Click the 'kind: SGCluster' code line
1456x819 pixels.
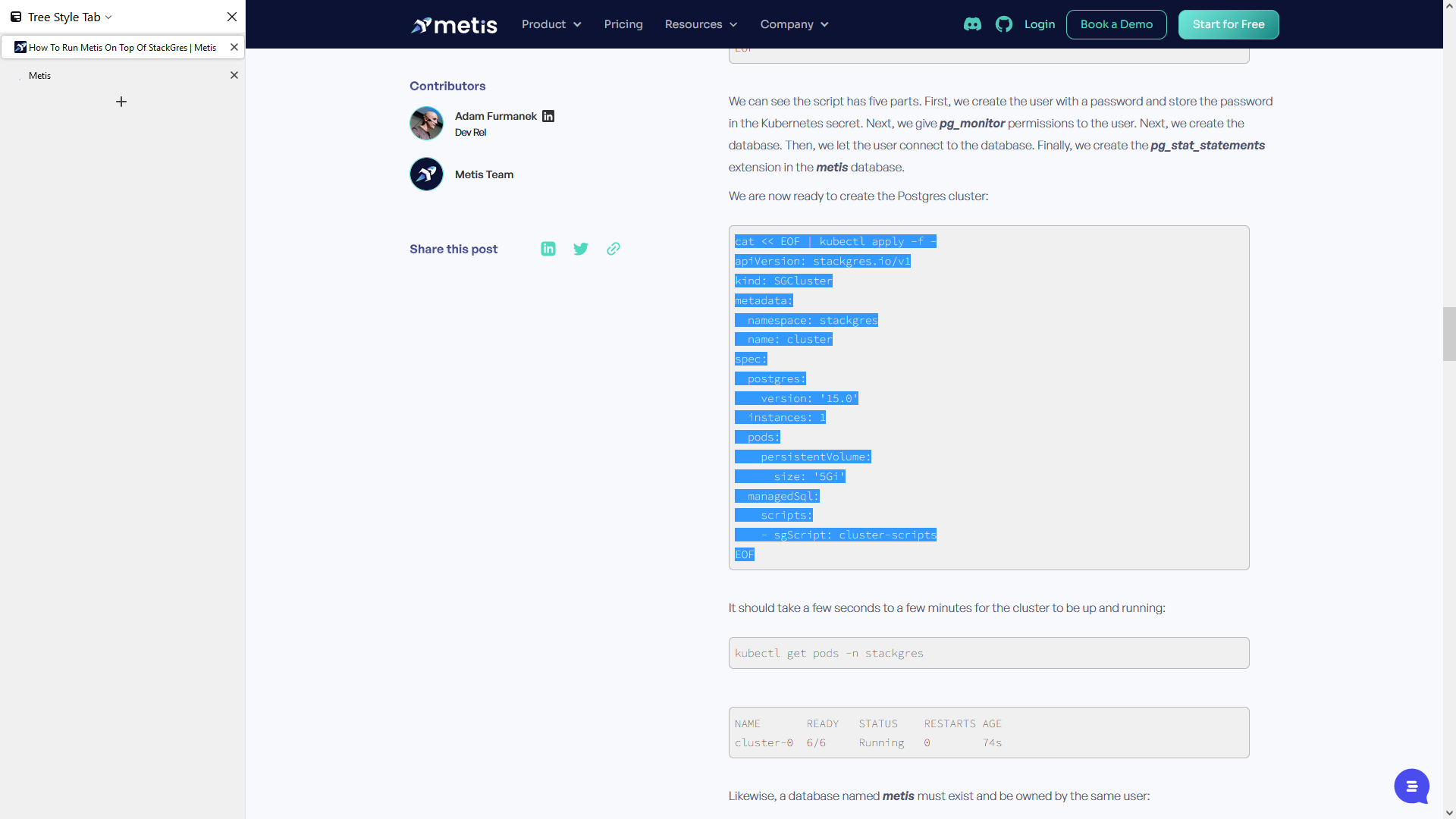pos(783,281)
